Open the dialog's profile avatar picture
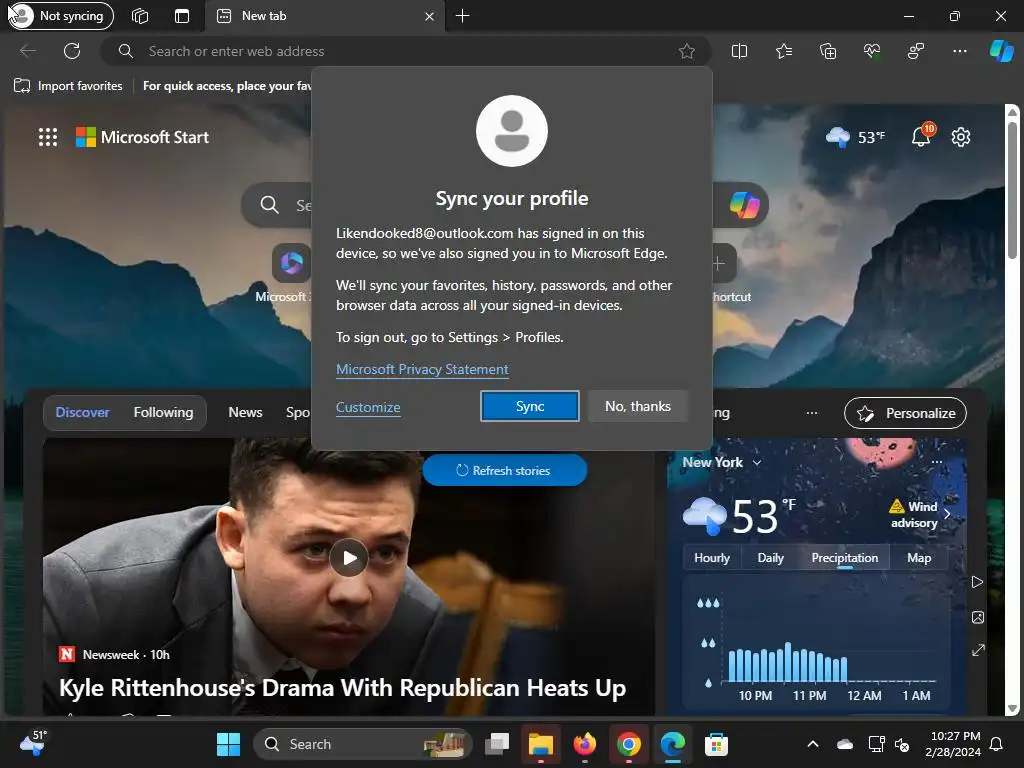 pyautogui.click(x=511, y=131)
